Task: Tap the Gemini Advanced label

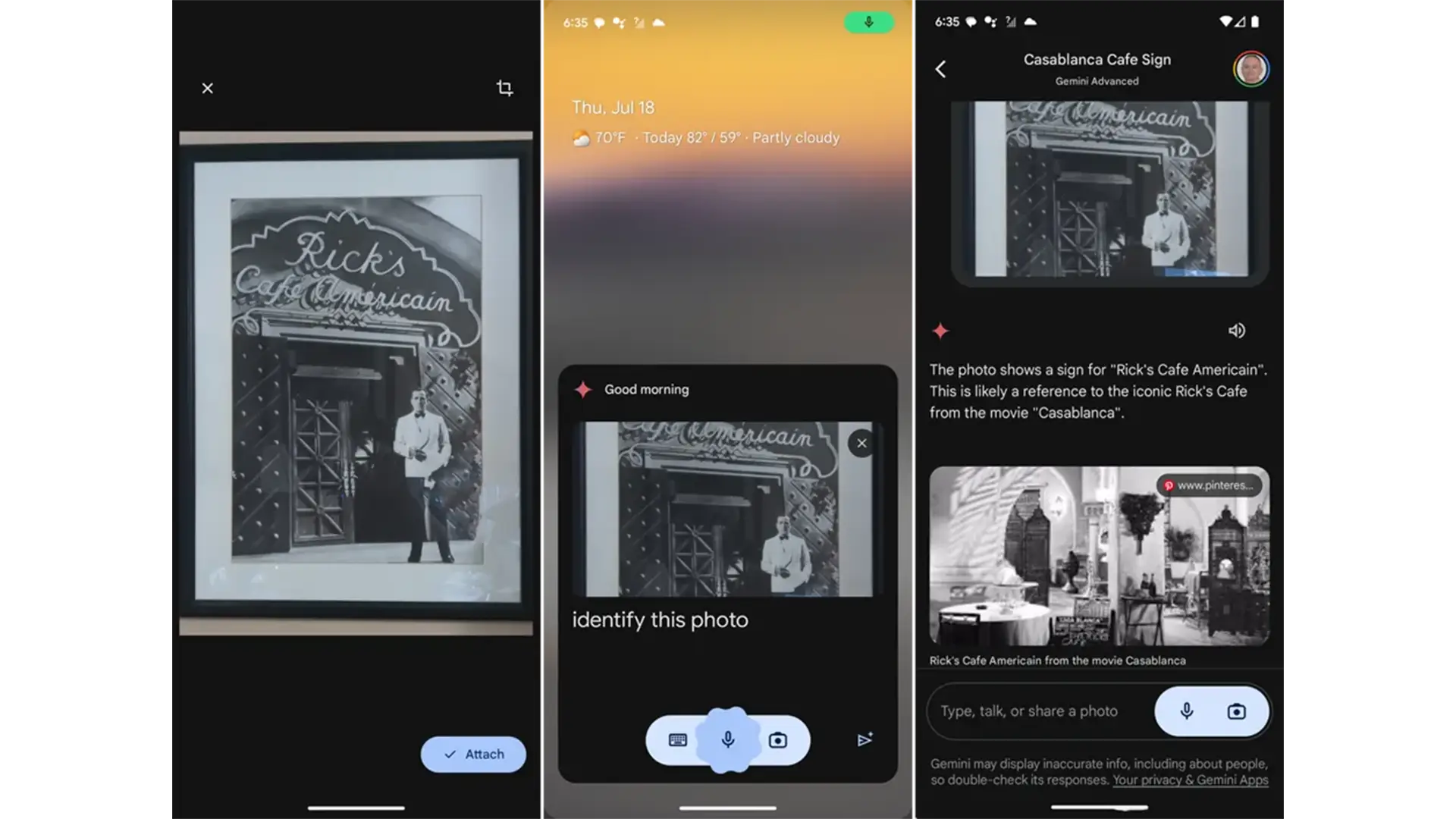Action: pyautogui.click(x=1097, y=81)
